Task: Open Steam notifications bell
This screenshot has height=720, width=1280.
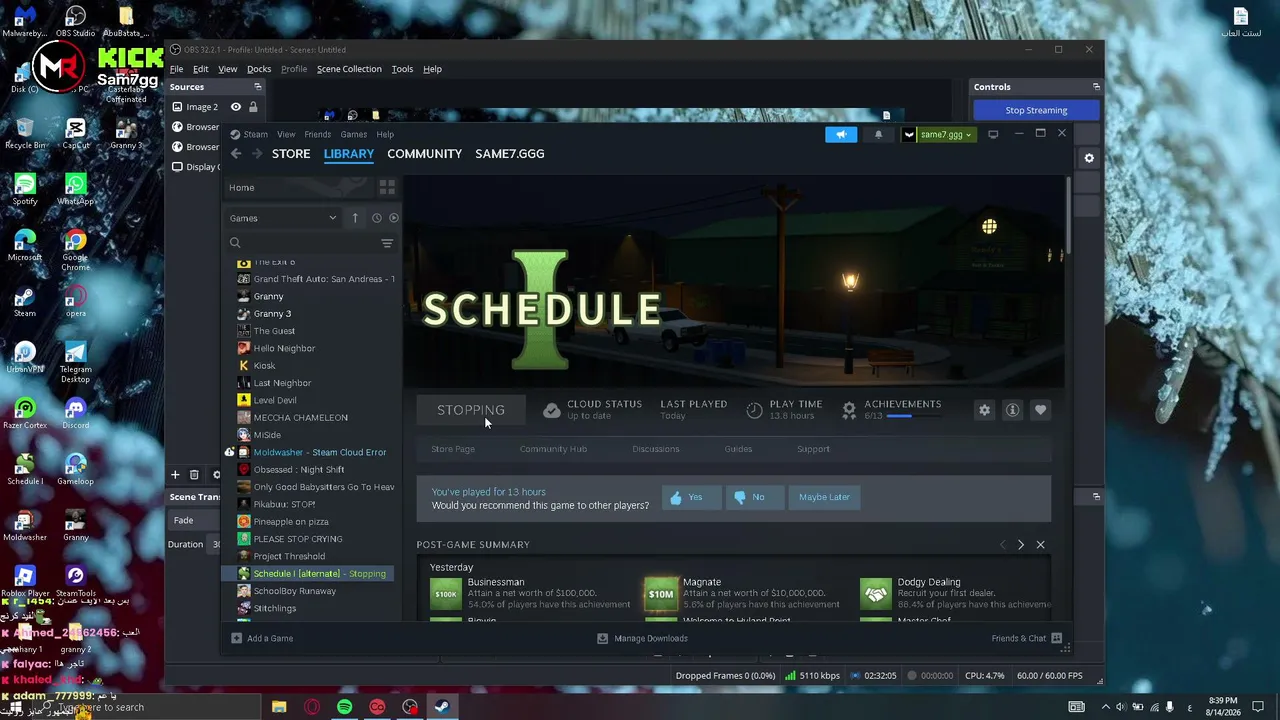Action: click(x=879, y=134)
